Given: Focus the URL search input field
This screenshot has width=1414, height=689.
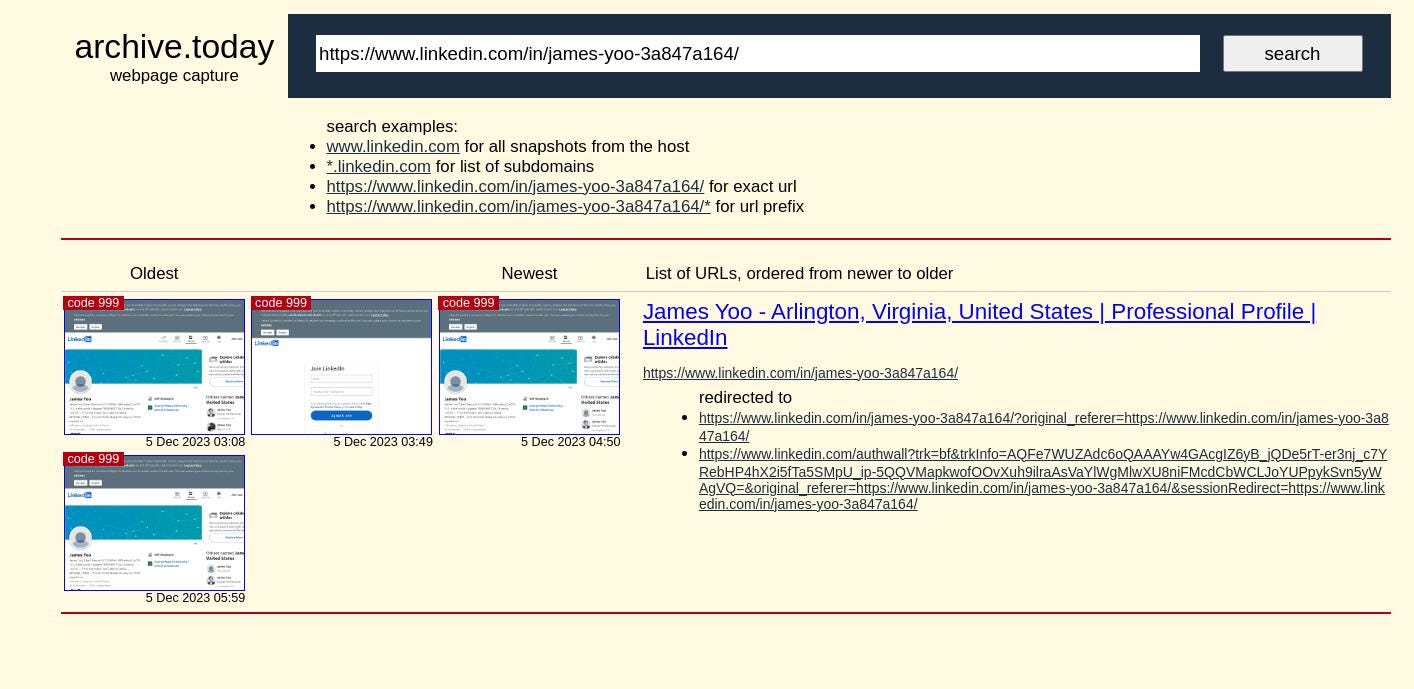Looking at the screenshot, I should [x=757, y=54].
